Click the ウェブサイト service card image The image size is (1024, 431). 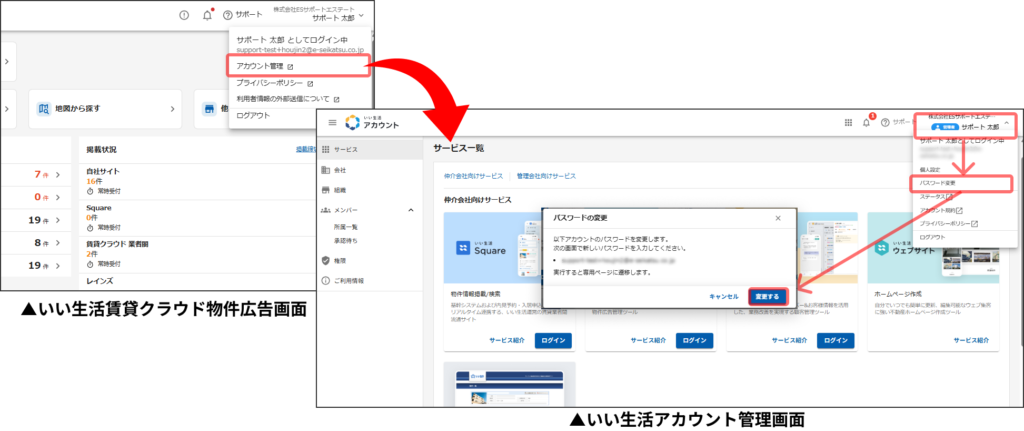[933, 248]
